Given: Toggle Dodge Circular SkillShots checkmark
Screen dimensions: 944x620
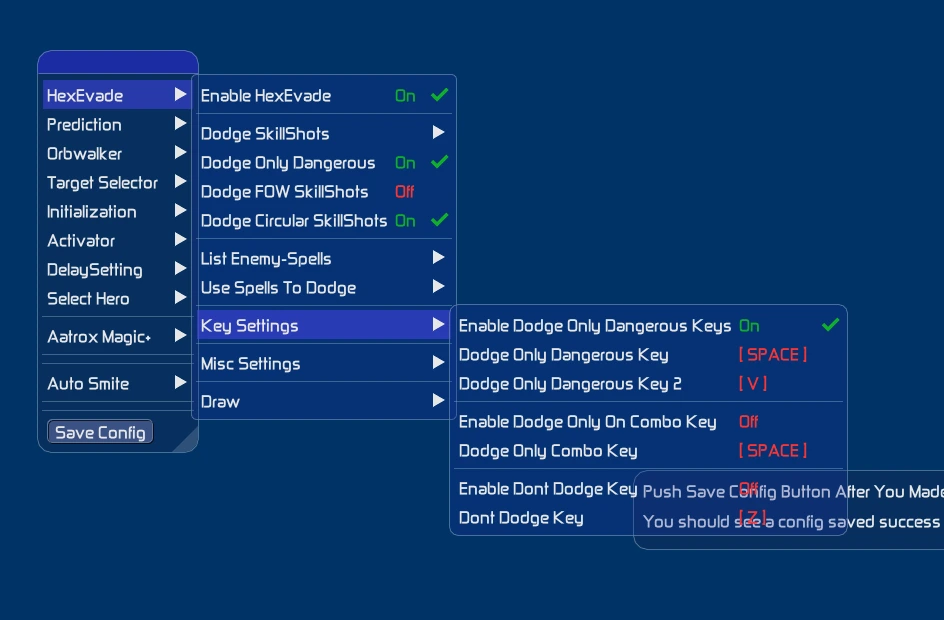Looking at the screenshot, I should point(439,219).
